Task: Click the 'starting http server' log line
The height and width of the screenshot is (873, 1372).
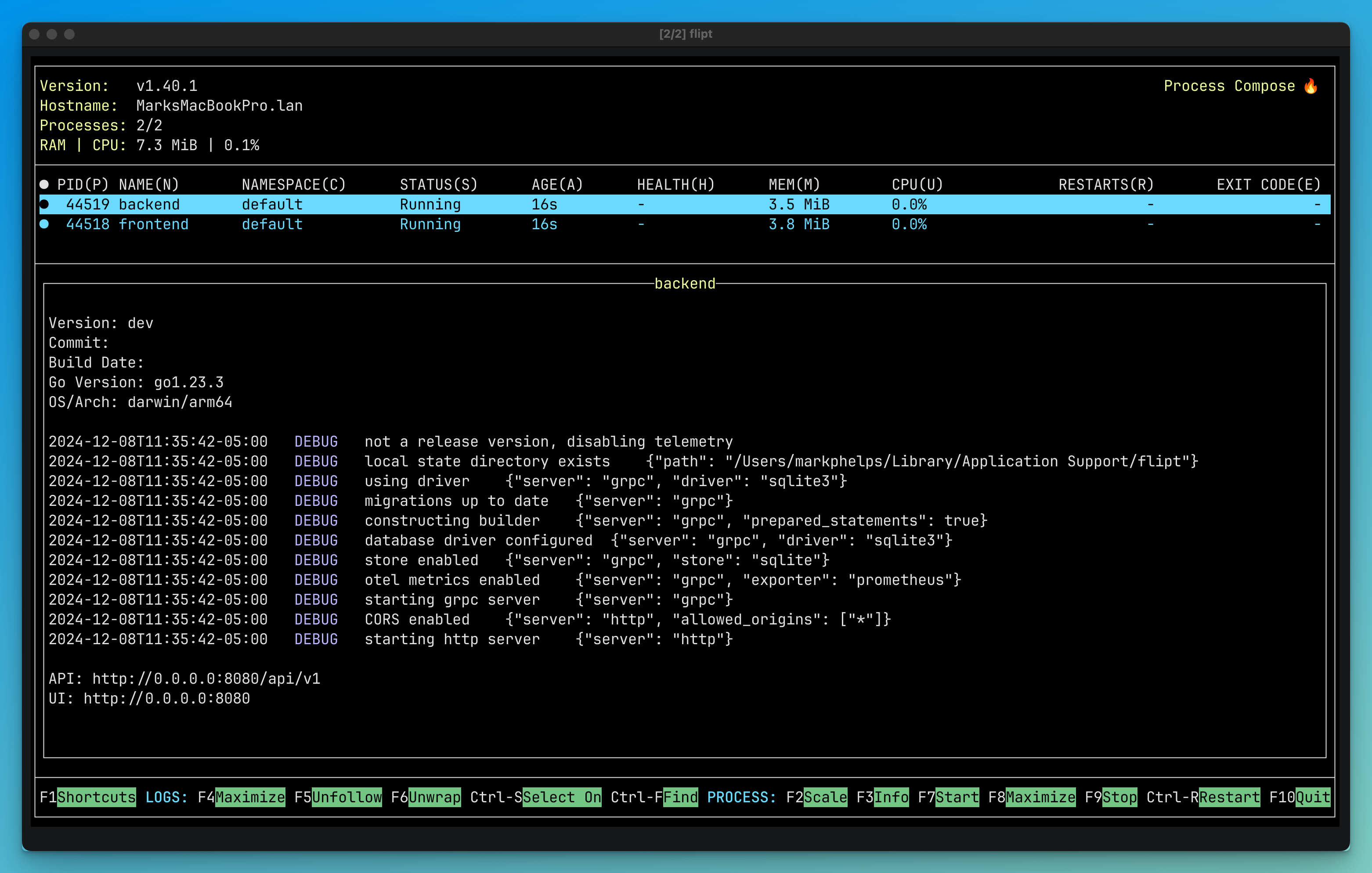Action: [391, 639]
